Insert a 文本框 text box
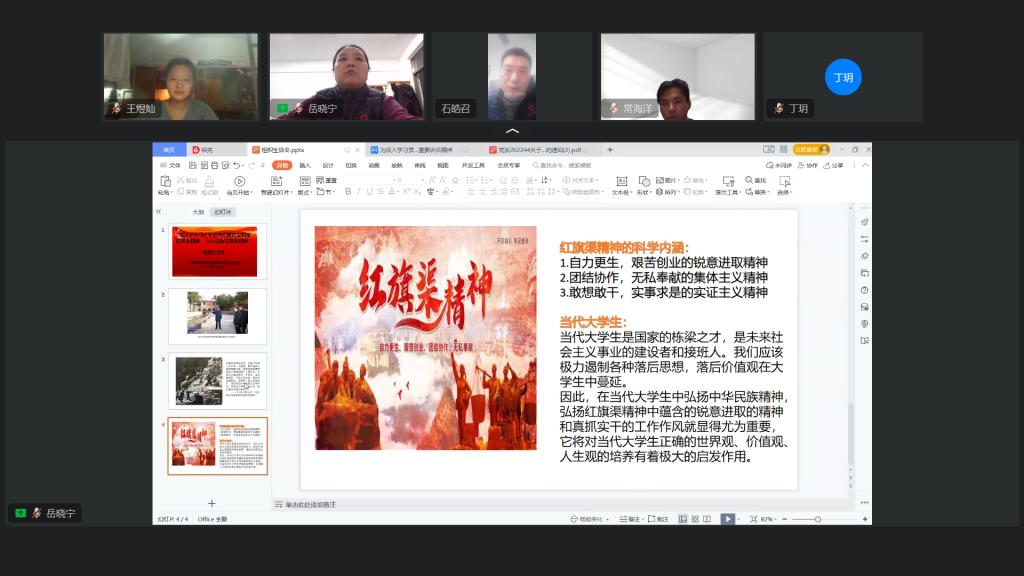 [x=620, y=181]
